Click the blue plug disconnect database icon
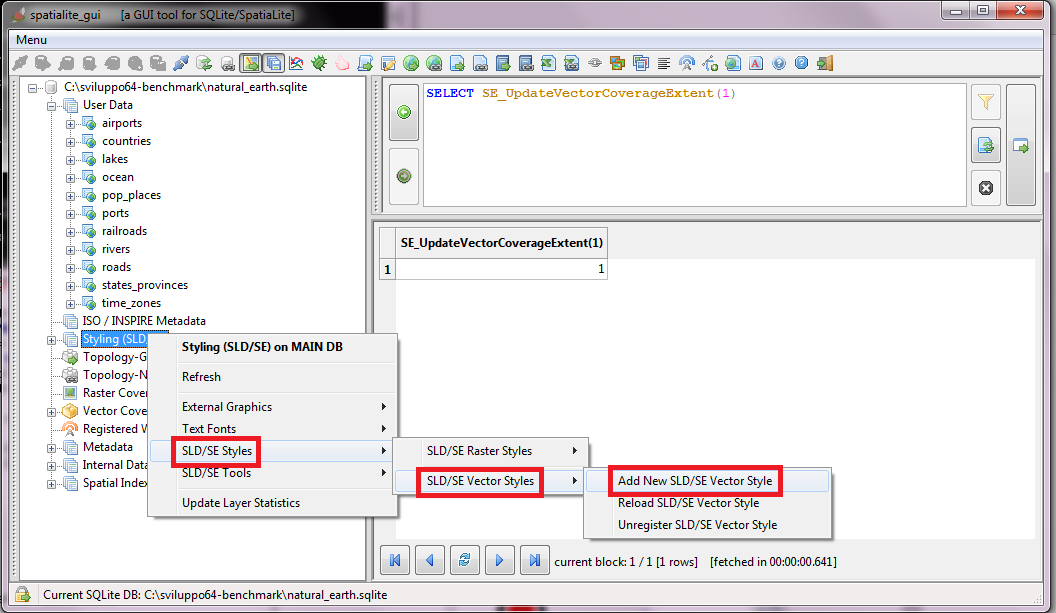Viewport: 1056px width, 613px height. (x=180, y=63)
